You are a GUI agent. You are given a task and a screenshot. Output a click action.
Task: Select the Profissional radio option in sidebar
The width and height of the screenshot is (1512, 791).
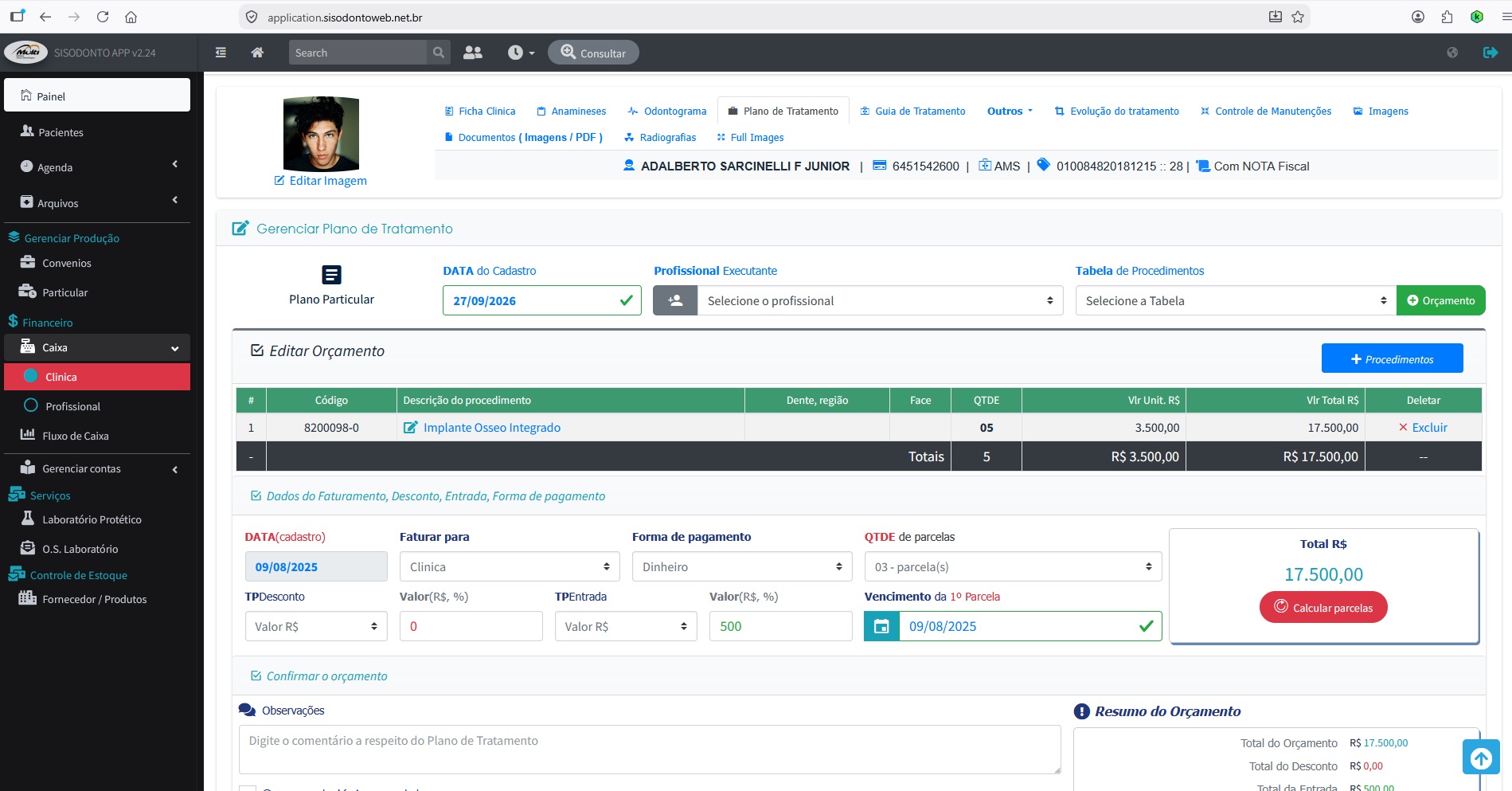tap(31, 405)
